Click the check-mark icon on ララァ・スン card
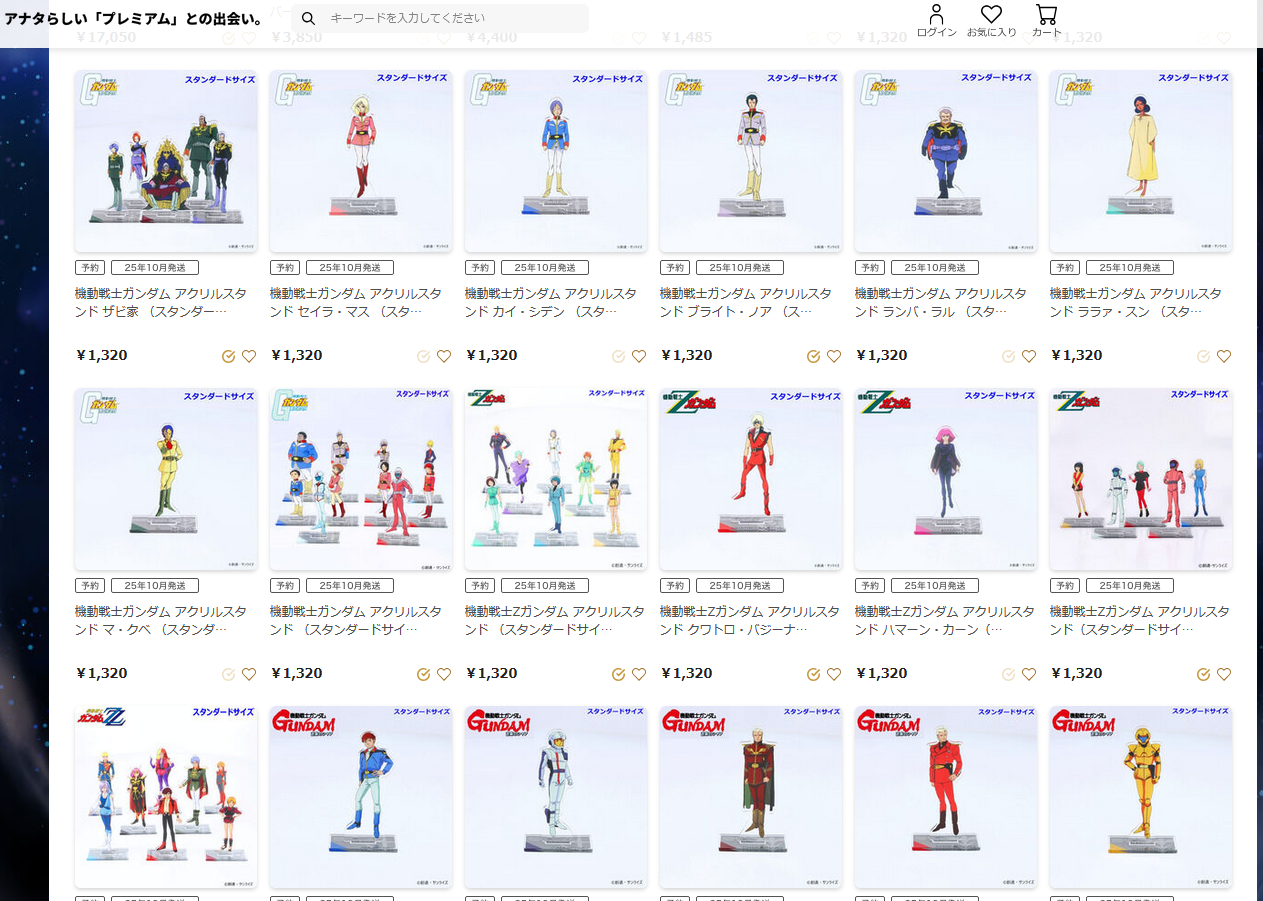 1204,356
